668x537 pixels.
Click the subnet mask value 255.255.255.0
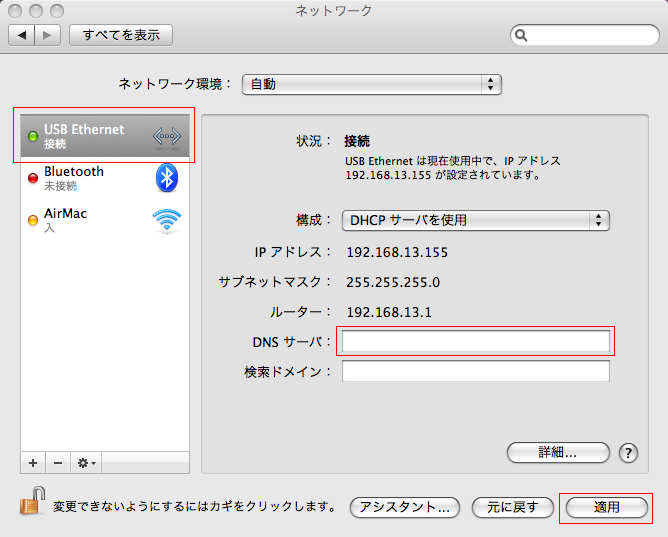pyautogui.click(x=393, y=282)
